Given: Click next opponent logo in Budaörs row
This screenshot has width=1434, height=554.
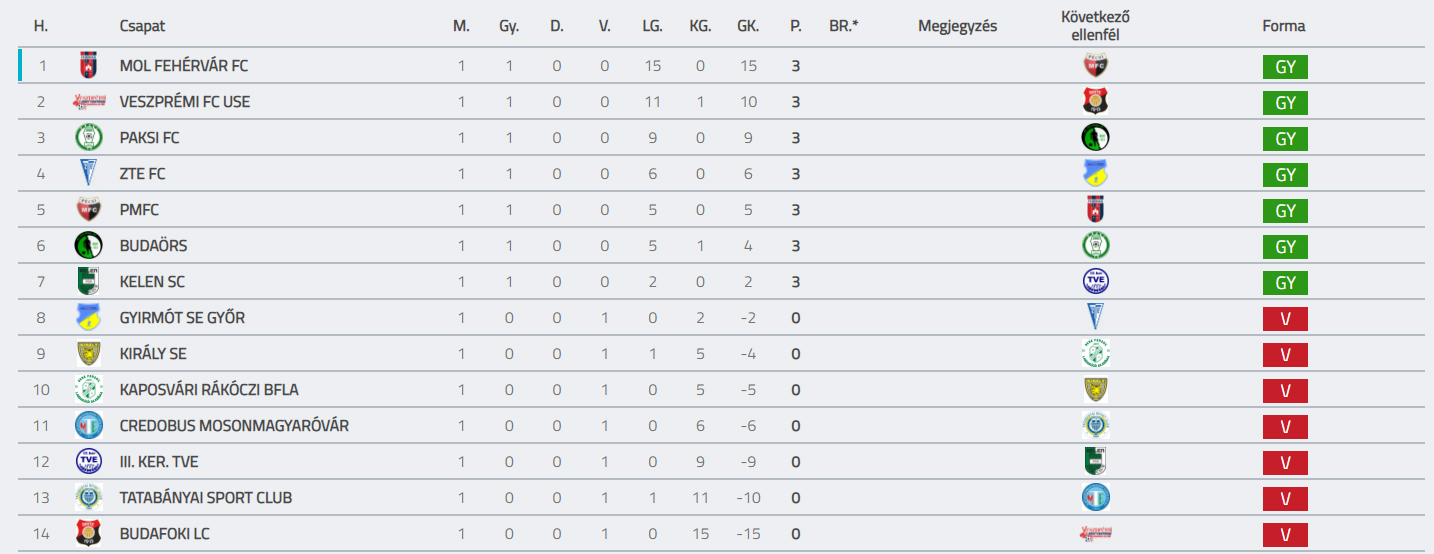Looking at the screenshot, I should point(1096,246).
